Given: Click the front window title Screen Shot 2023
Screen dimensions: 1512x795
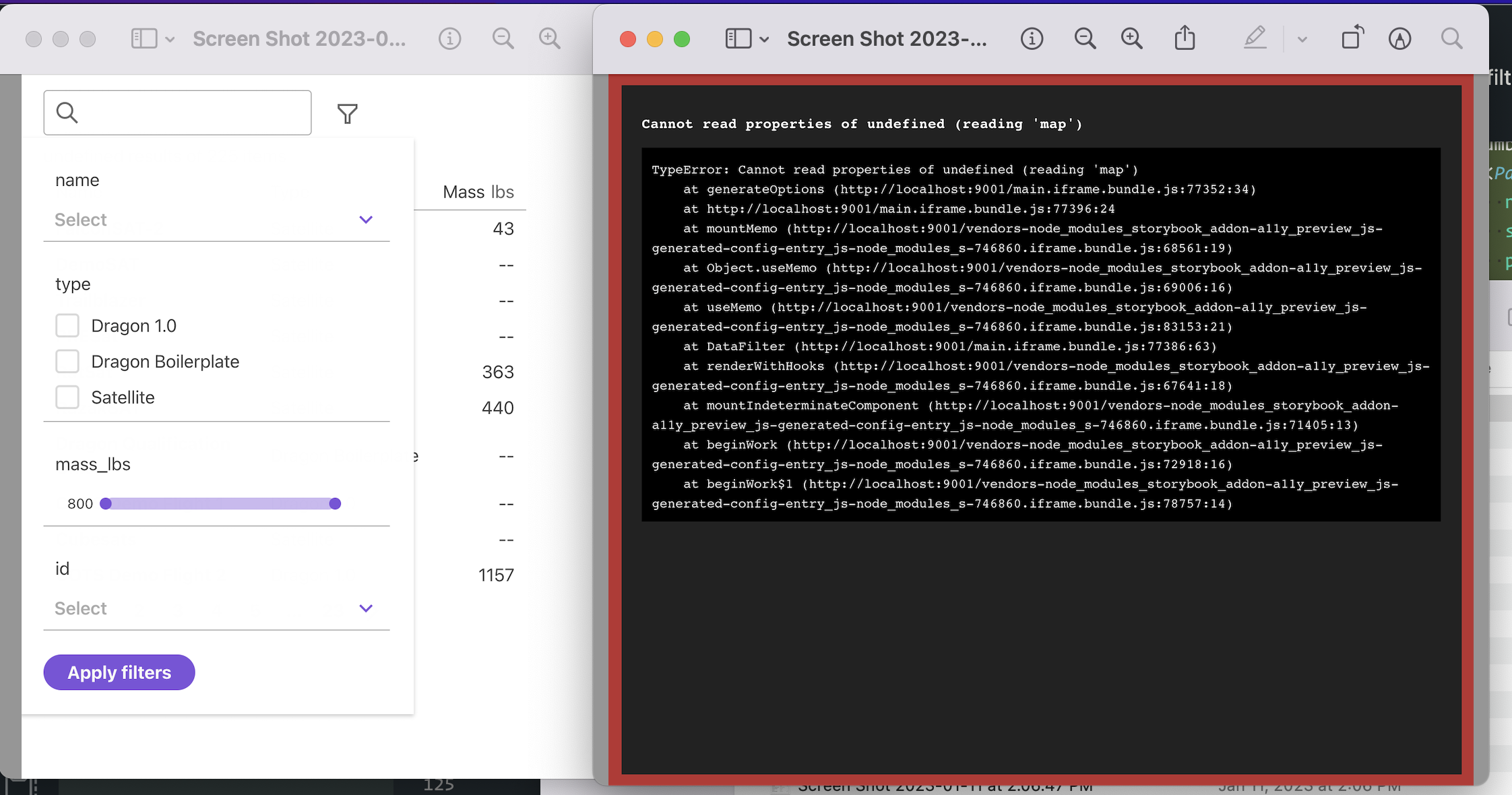Looking at the screenshot, I should tap(886, 38).
